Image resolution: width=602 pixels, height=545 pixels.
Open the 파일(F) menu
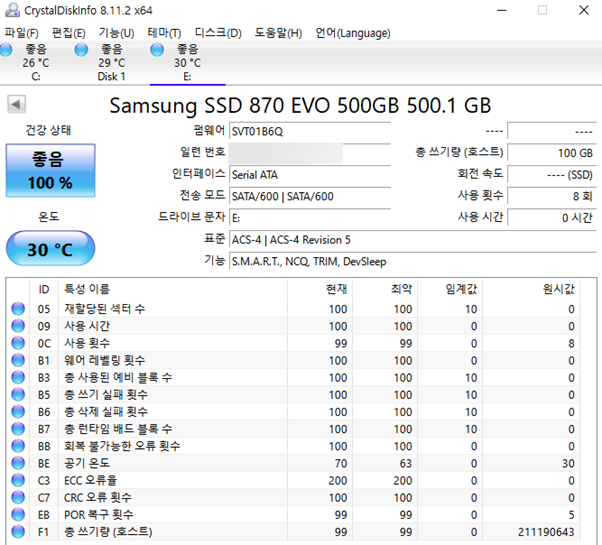coord(22,33)
